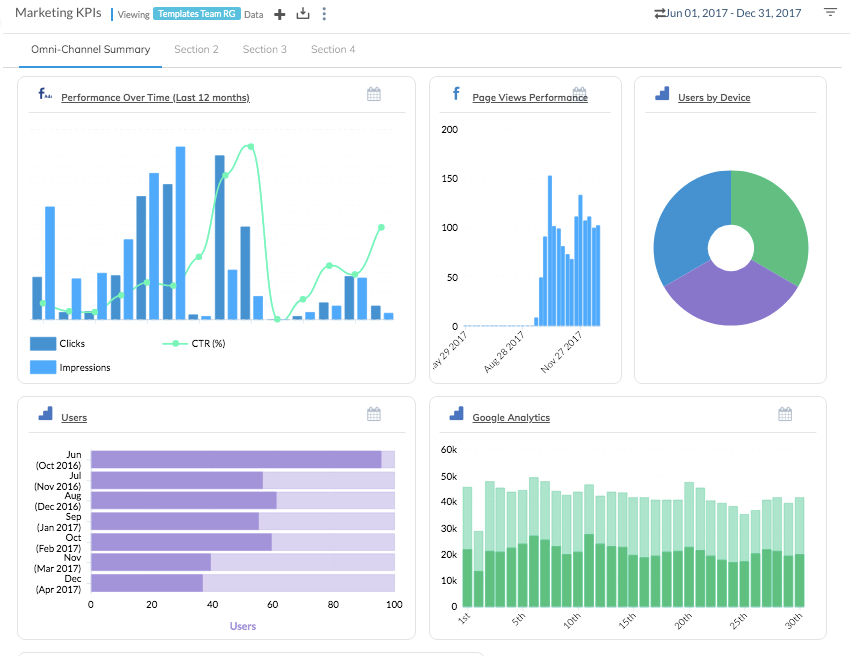Open the calendar icon on Performance Over Time
This screenshot has height=656, width=857.
pyautogui.click(x=374, y=93)
